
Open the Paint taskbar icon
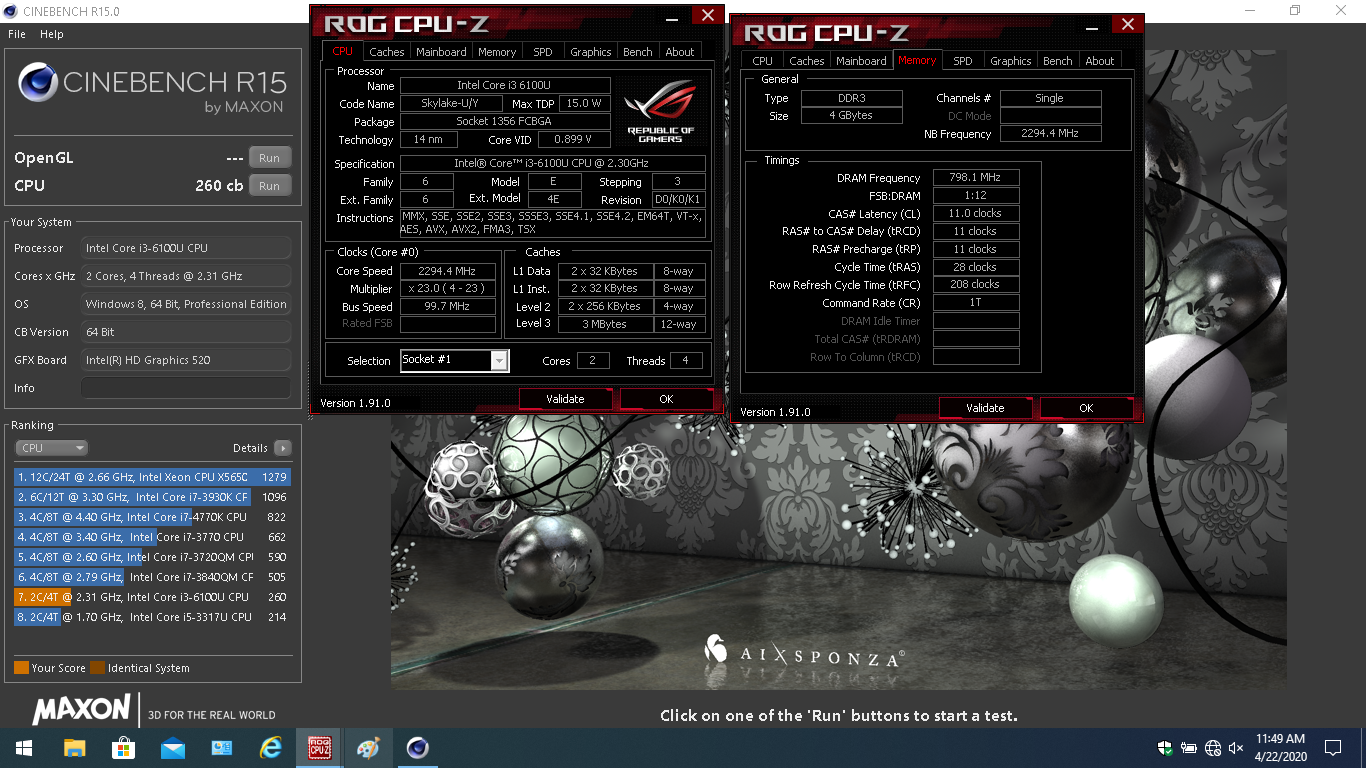pos(369,748)
